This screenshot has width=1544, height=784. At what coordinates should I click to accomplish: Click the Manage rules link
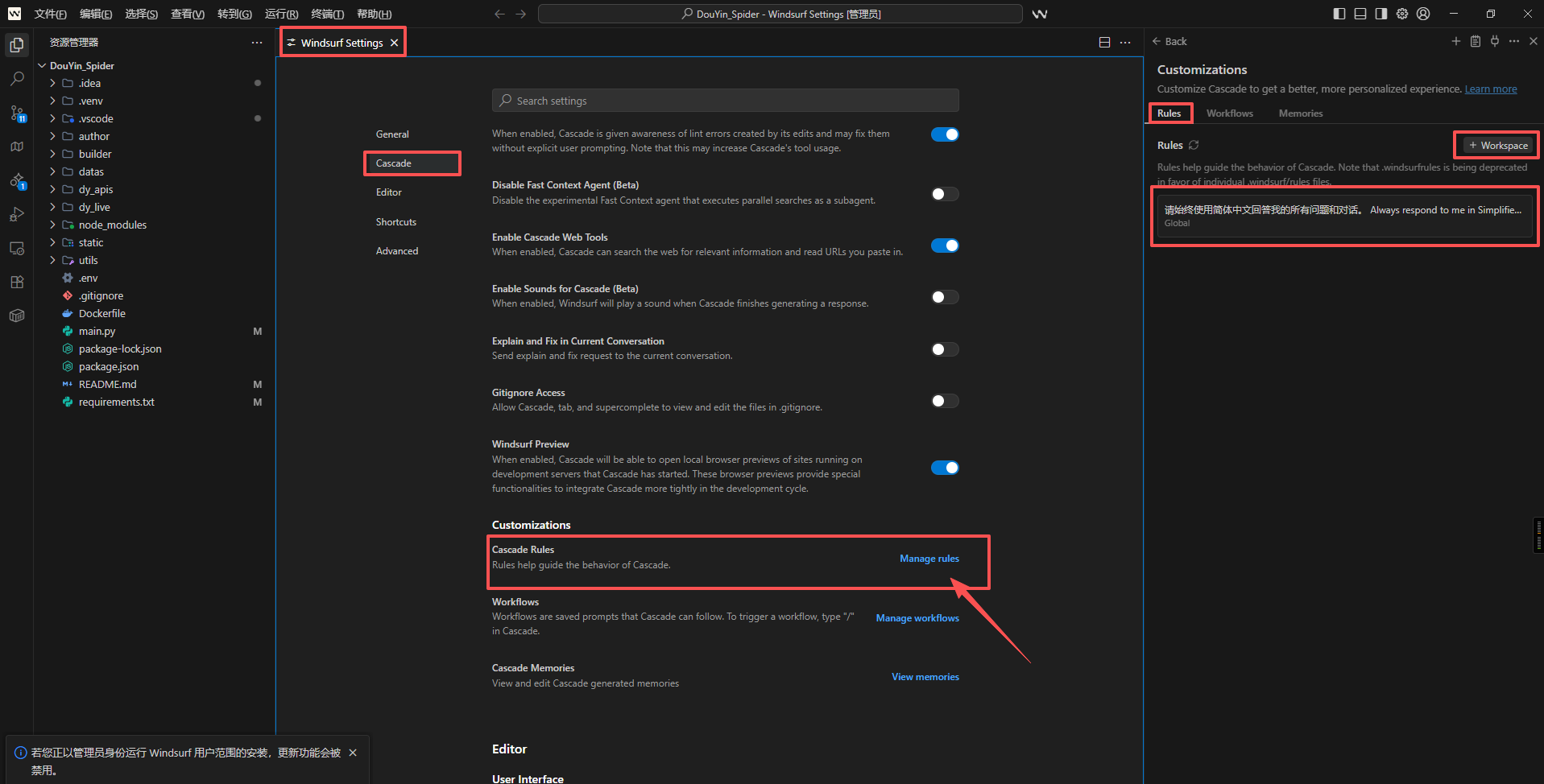tap(929, 559)
